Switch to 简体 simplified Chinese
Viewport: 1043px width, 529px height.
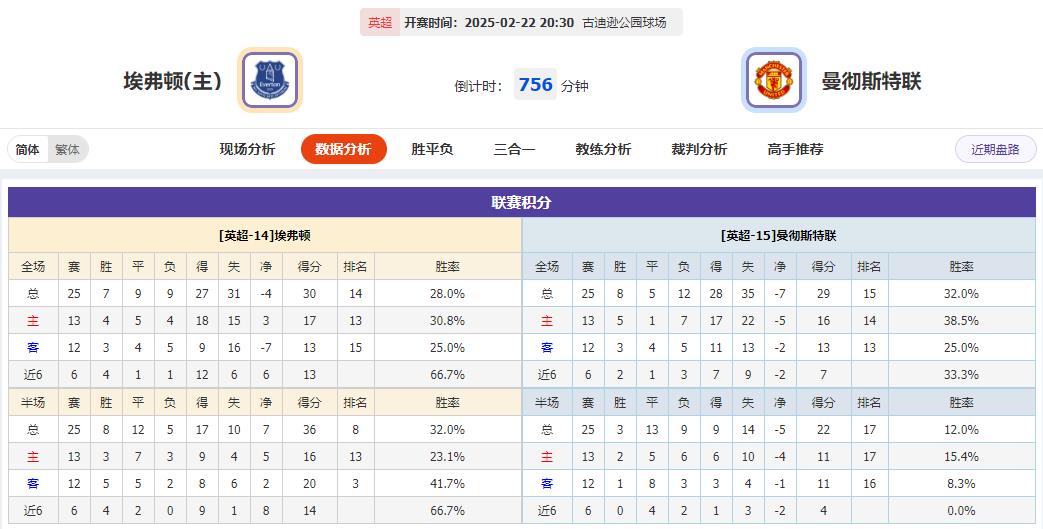(28, 150)
